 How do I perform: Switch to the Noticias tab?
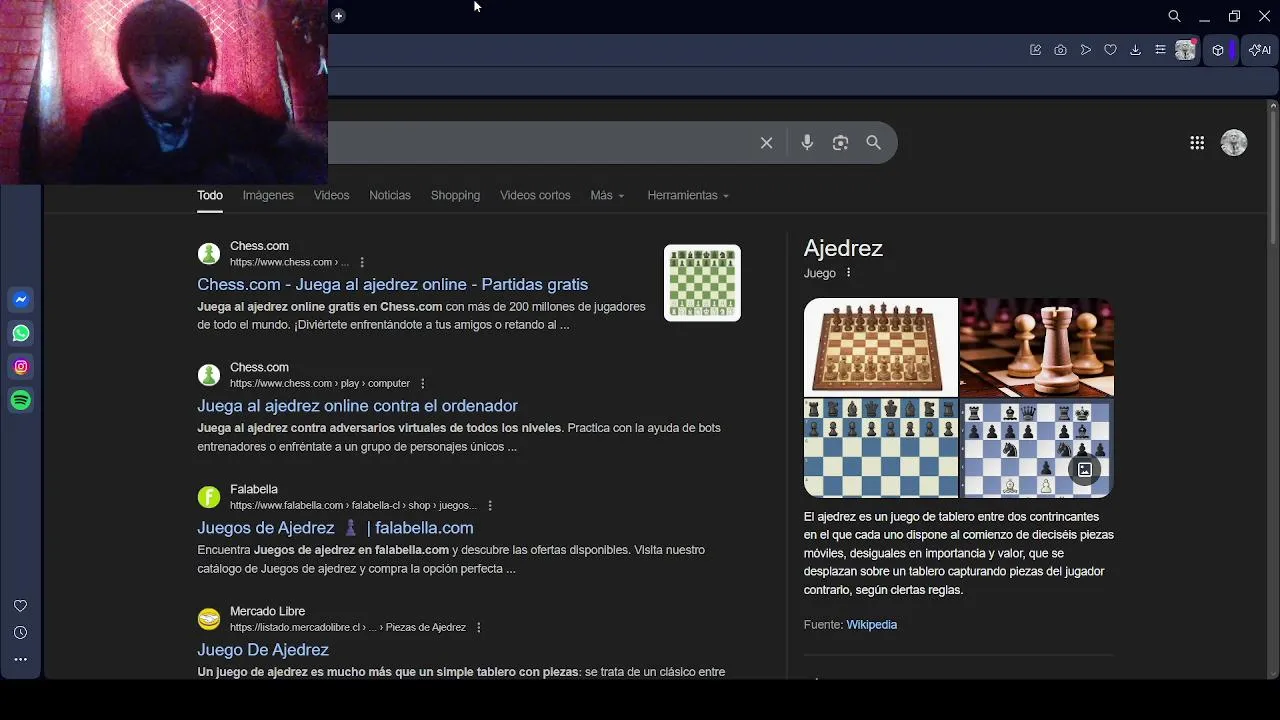[x=390, y=195]
